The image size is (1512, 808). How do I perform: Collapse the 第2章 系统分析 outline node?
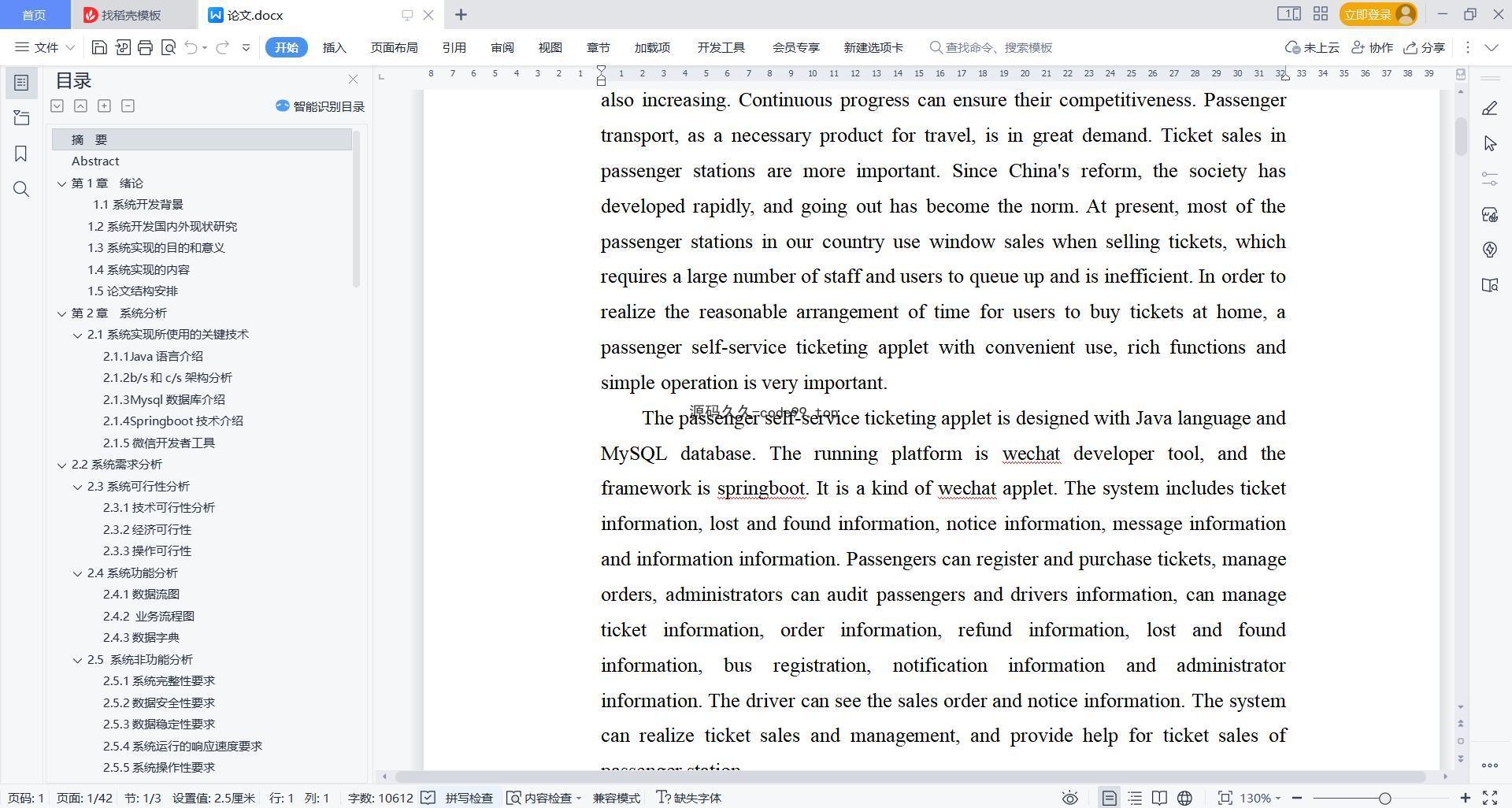pyautogui.click(x=62, y=313)
